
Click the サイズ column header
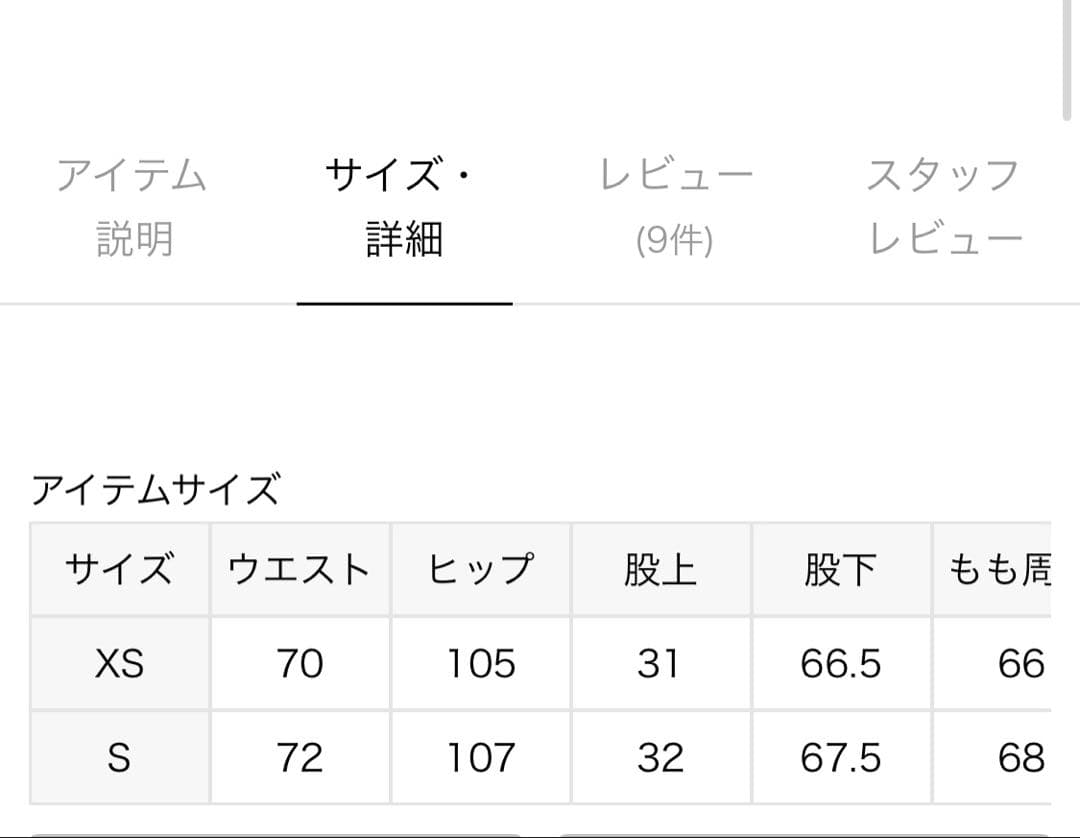point(119,570)
